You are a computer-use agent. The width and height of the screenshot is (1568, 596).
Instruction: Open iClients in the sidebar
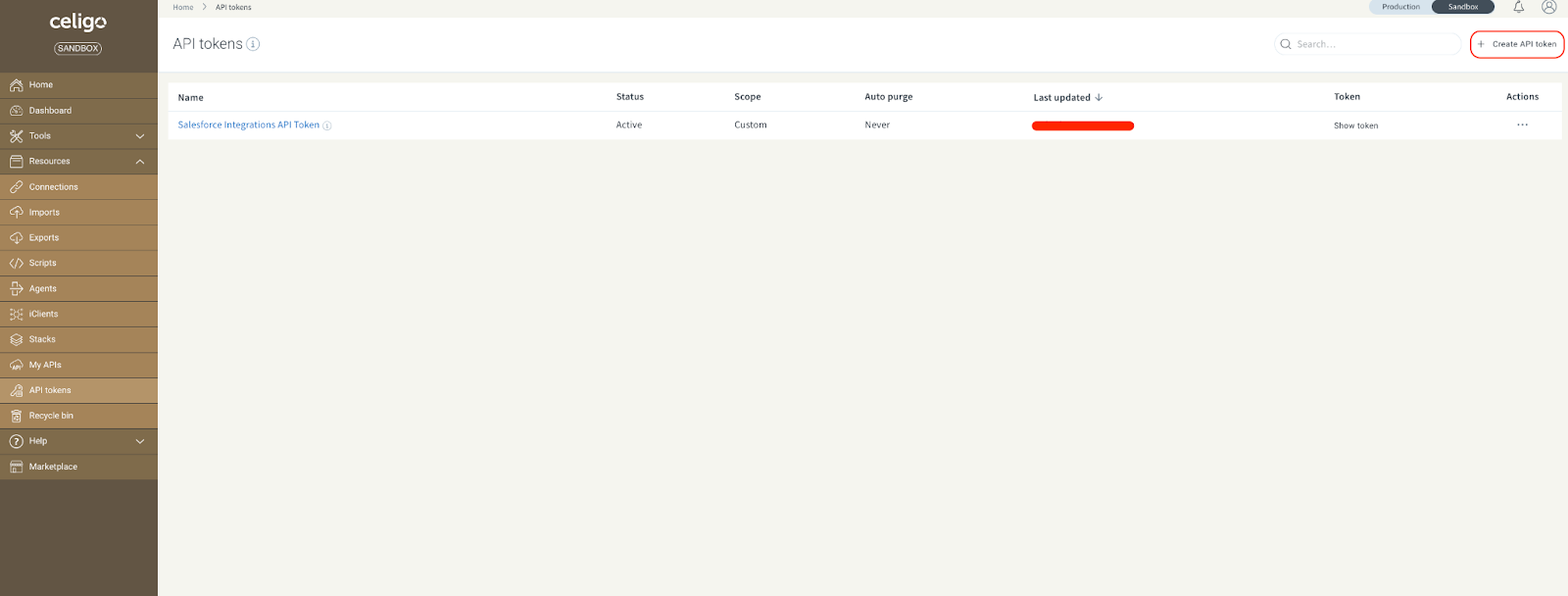(x=78, y=315)
